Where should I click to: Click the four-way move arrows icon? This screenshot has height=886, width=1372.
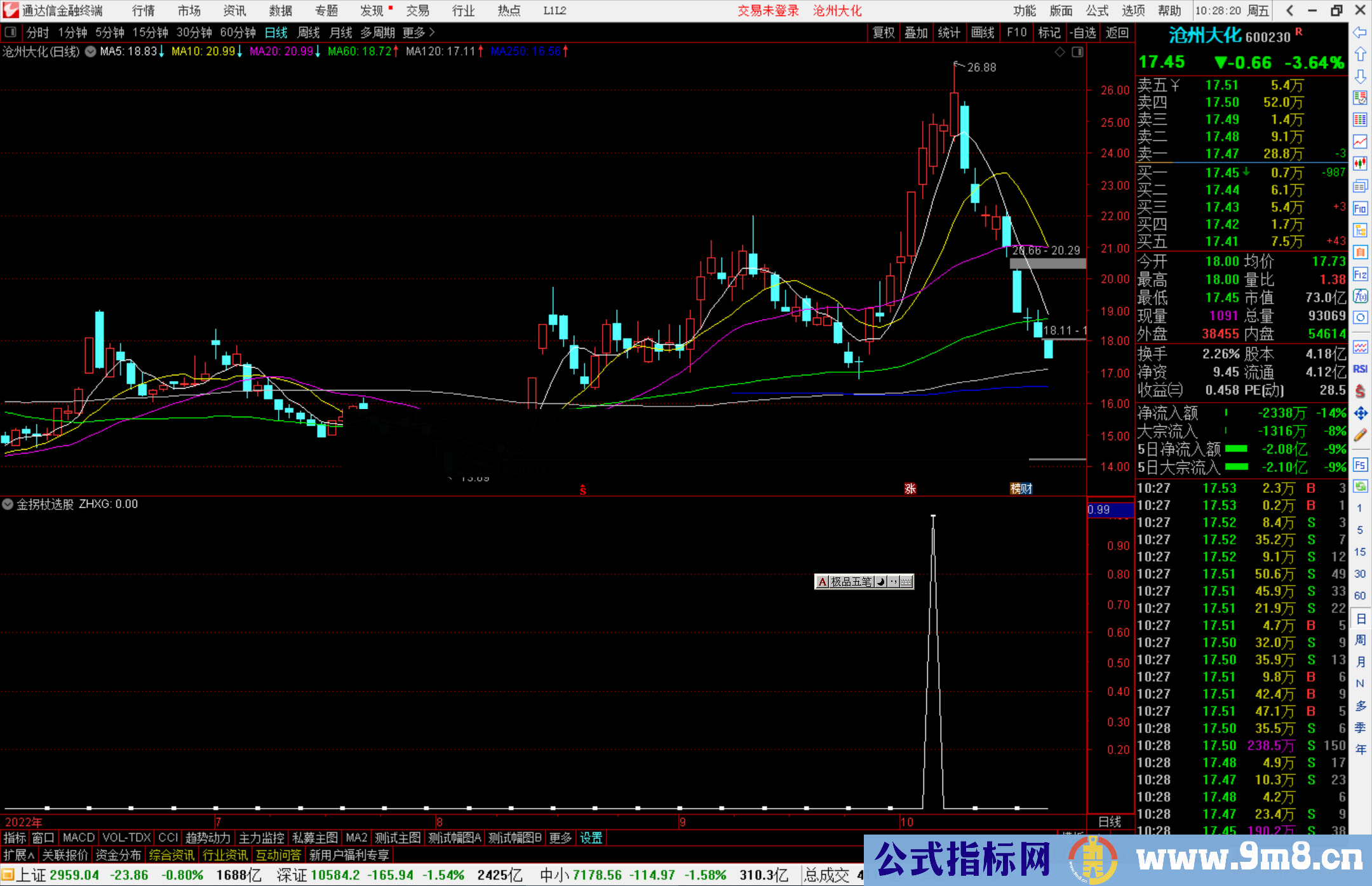click(x=1360, y=413)
